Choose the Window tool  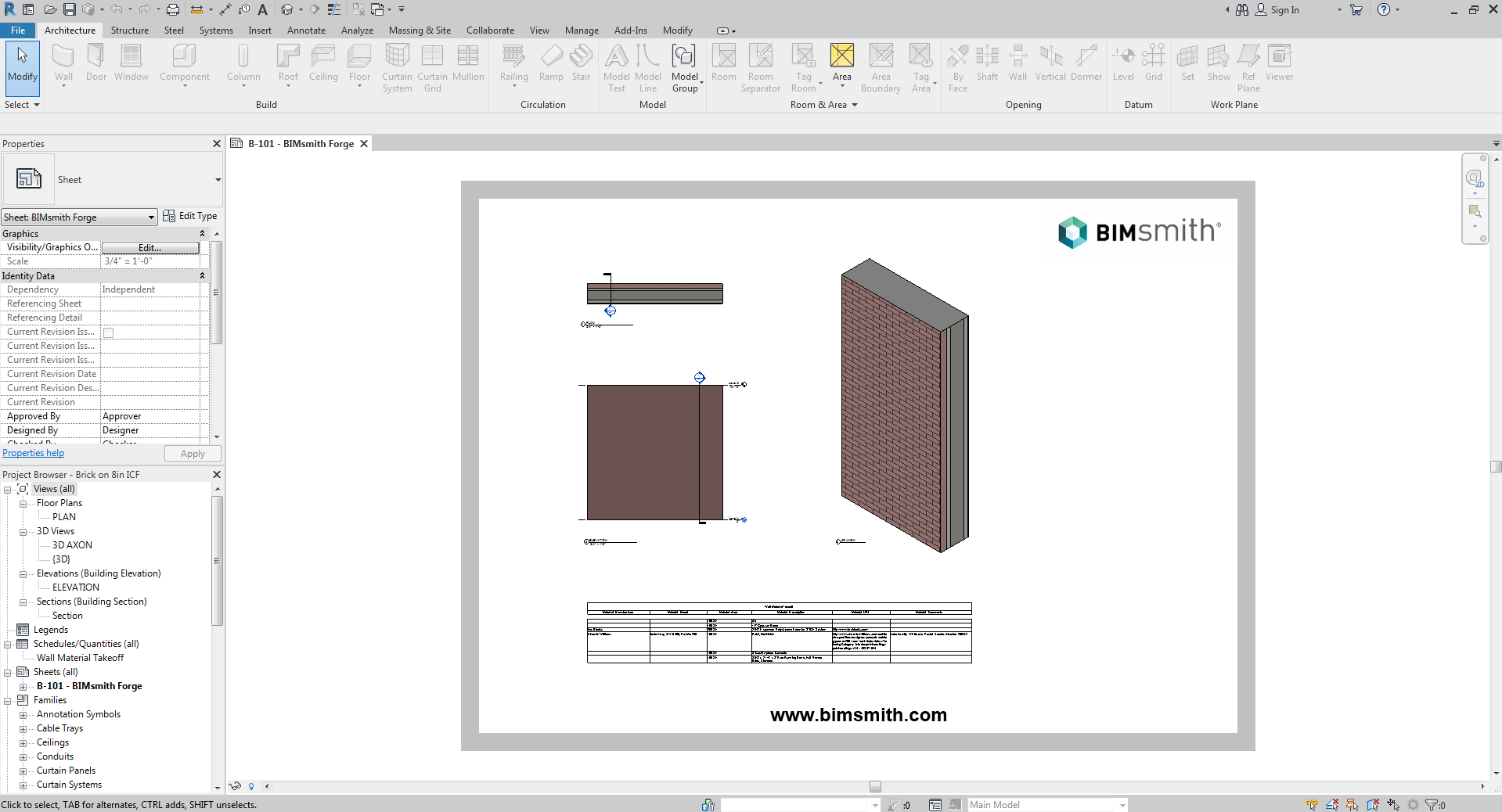(131, 63)
